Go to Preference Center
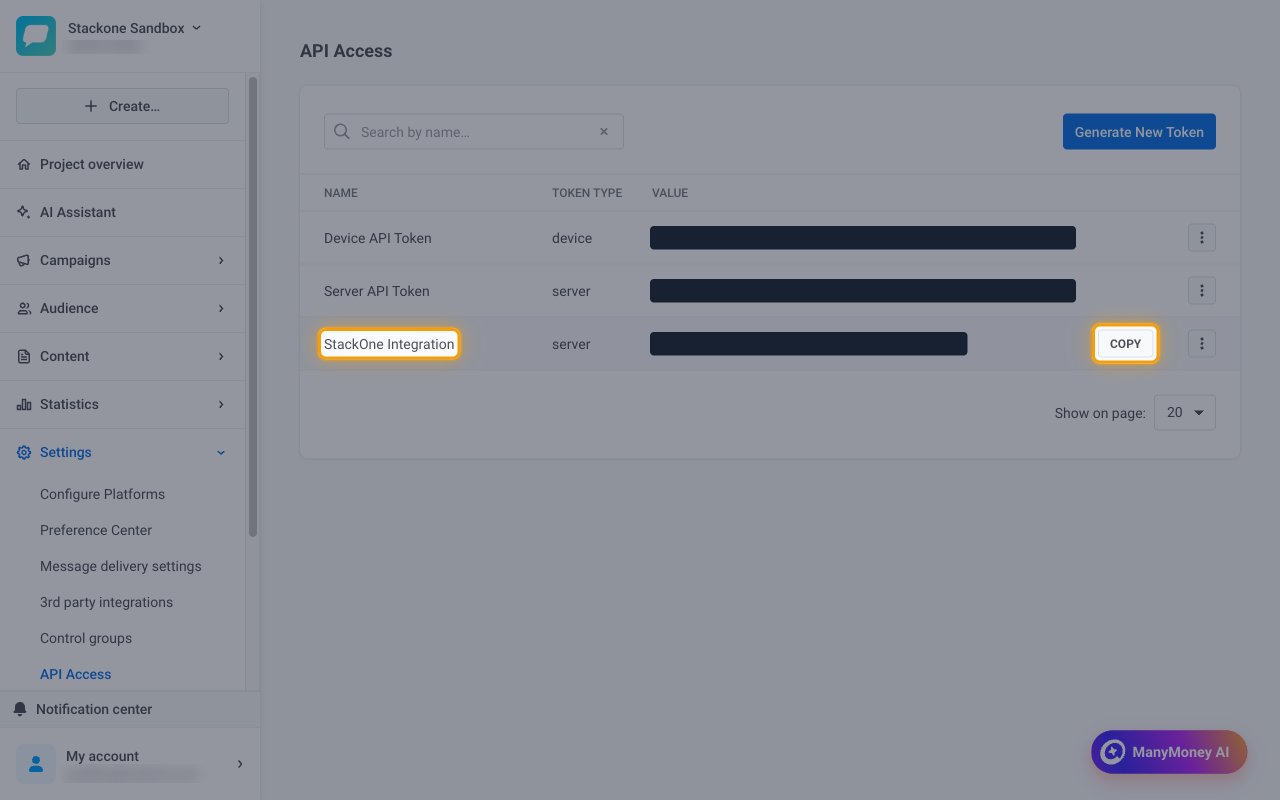 pyautogui.click(x=96, y=530)
